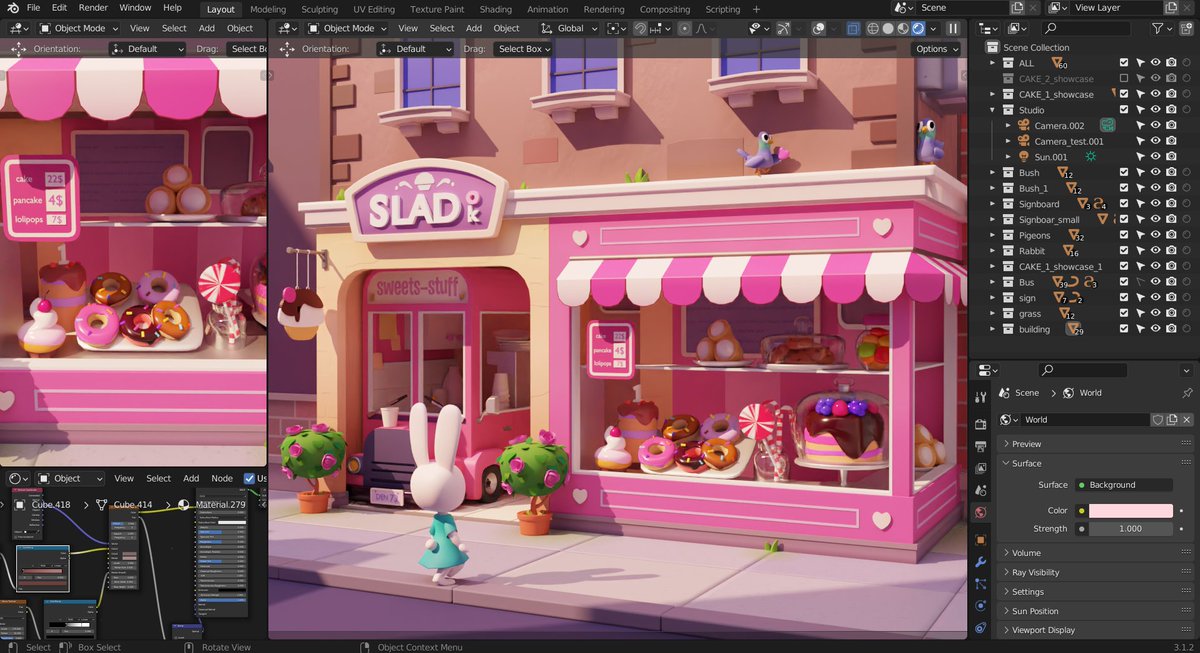
Task: Enable the CAKE_2_showcase collection checkbox
Action: coord(1124,78)
